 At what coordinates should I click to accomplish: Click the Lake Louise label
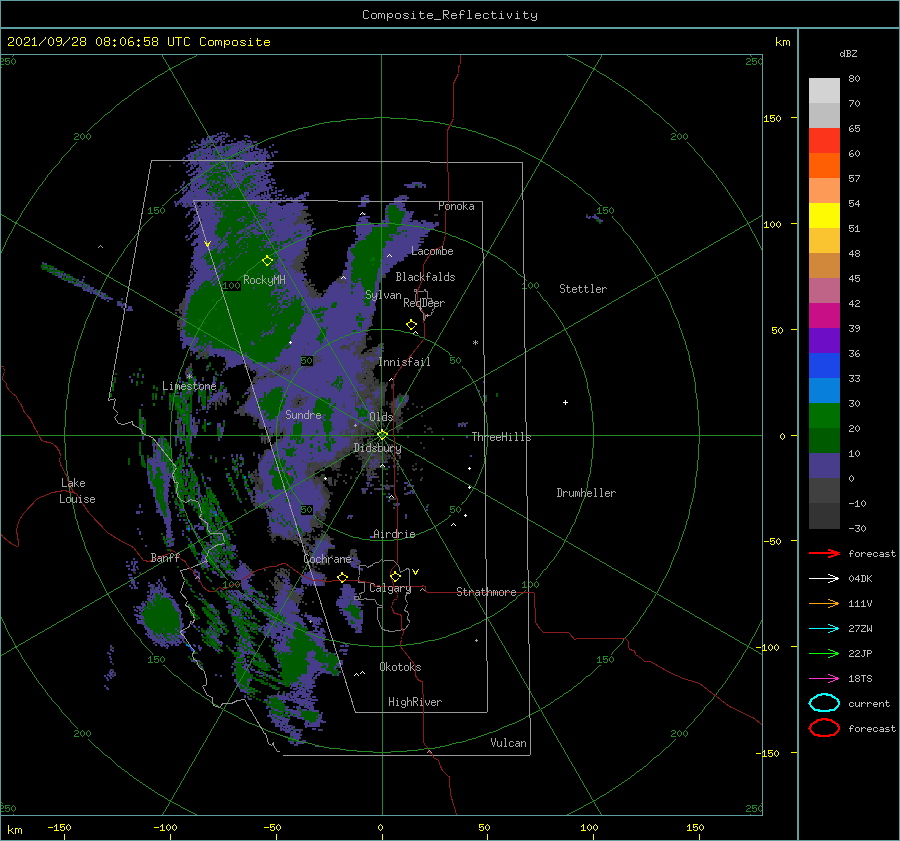(x=77, y=491)
